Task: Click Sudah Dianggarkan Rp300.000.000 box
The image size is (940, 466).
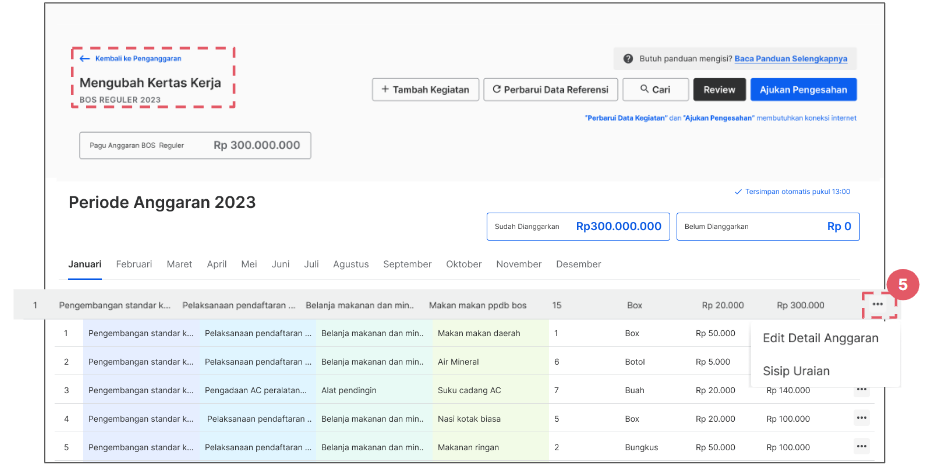Action: (x=578, y=227)
